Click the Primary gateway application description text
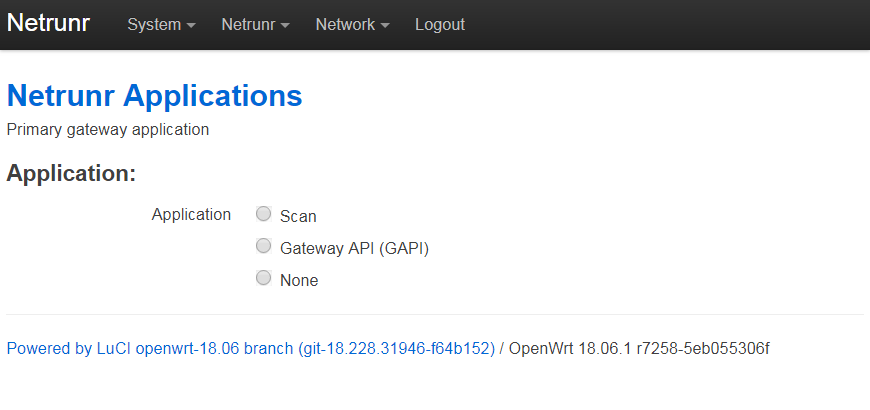This screenshot has height=410, width=870. pos(108,130)
